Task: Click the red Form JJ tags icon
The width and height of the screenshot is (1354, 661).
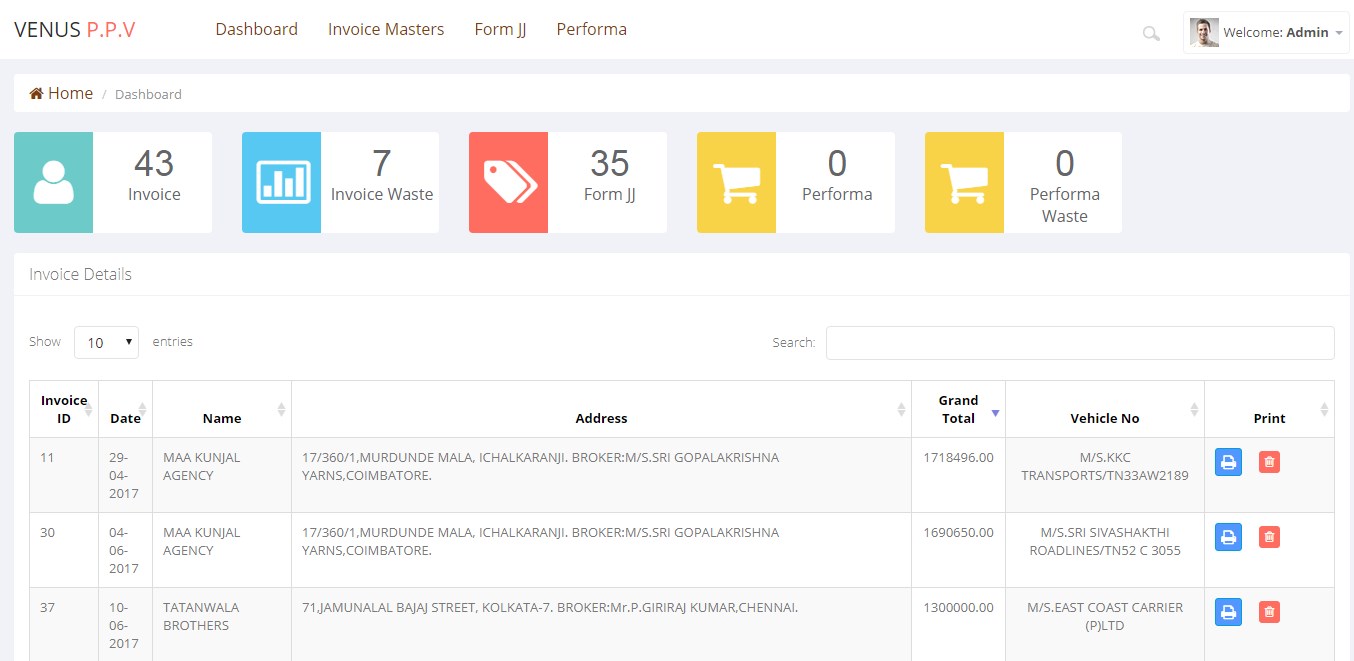Action: [x=509, y=182]
